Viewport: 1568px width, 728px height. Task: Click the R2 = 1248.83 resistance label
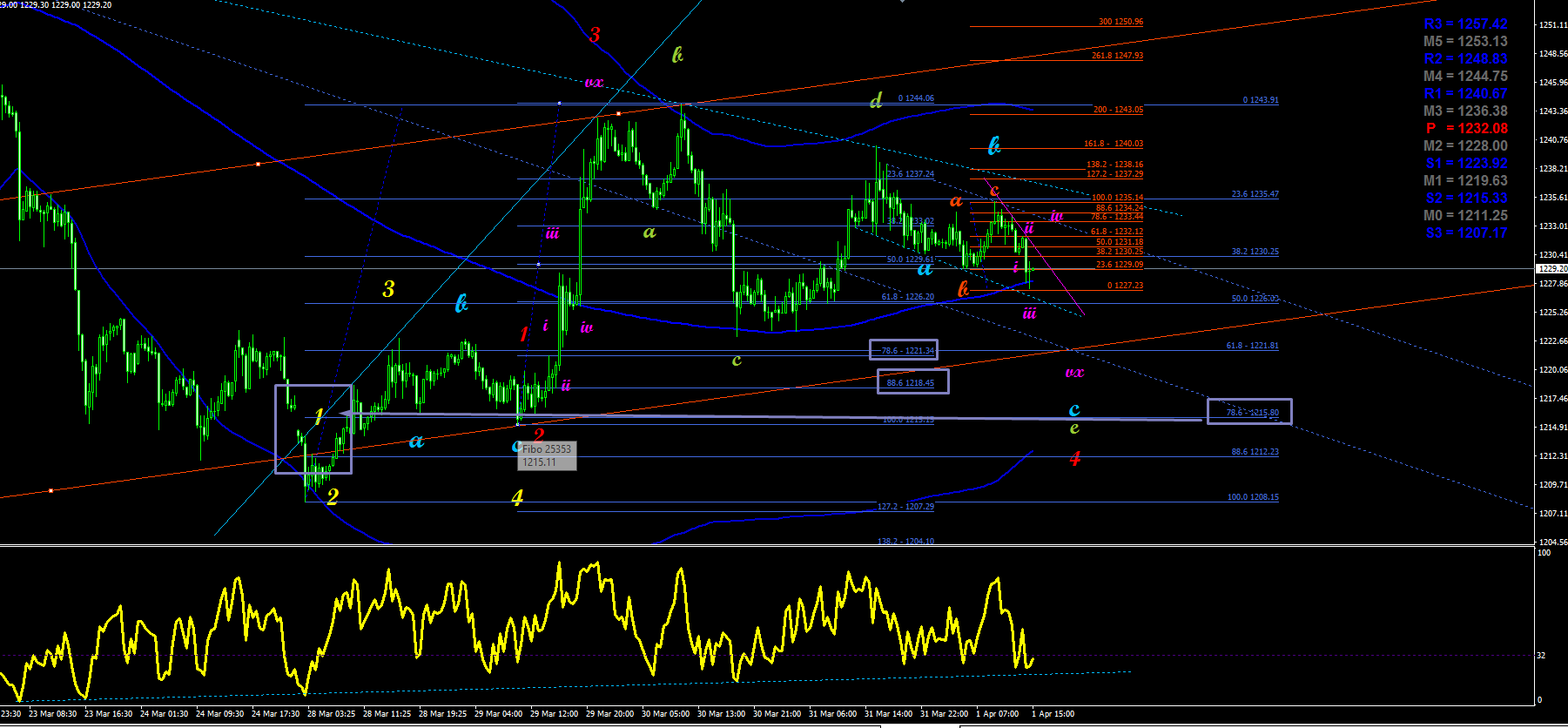click(1465, 59)
